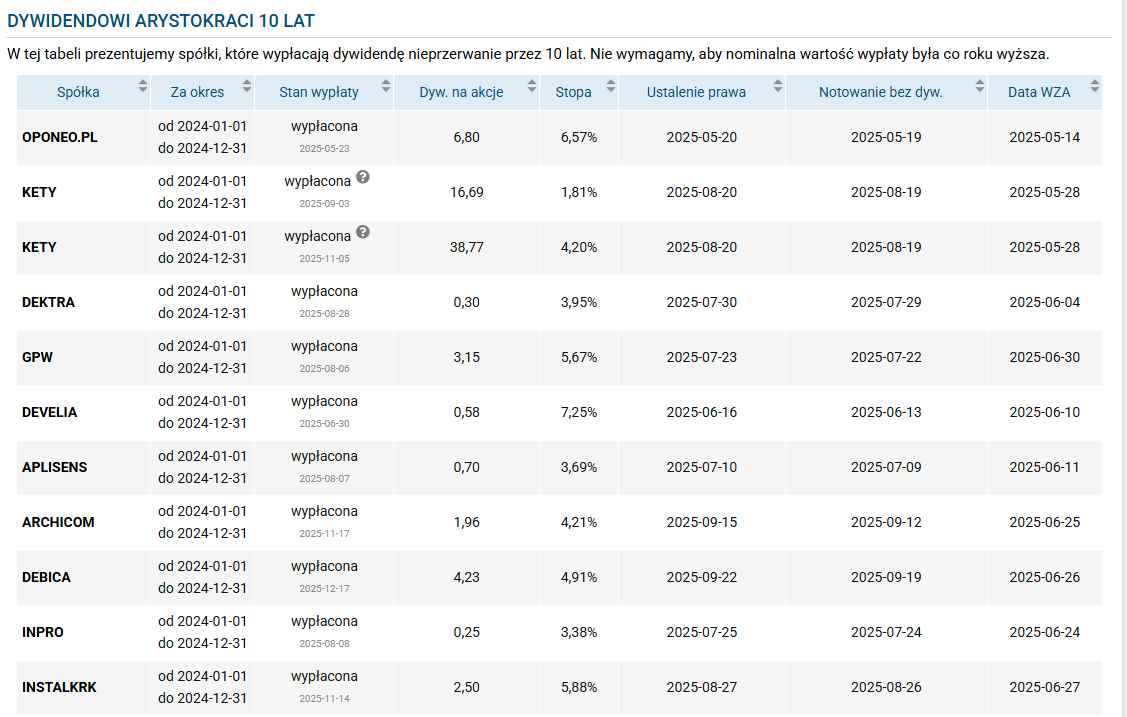
Task: Click sort arrows in Za okres header
Action: [247, 86]
